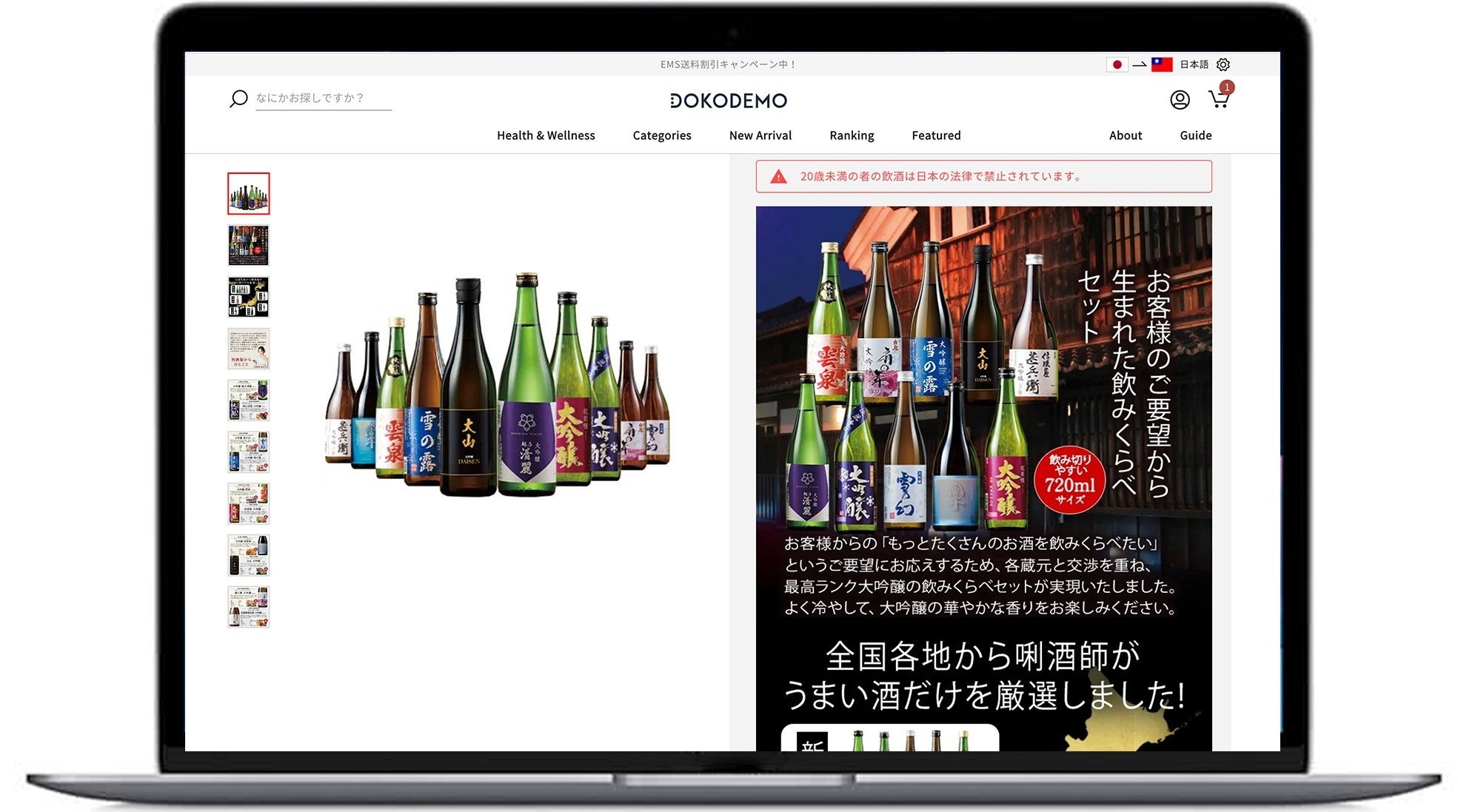Focus the product search input field
The height and width of the screenshot is (812, 1458).
coord(323,98)
